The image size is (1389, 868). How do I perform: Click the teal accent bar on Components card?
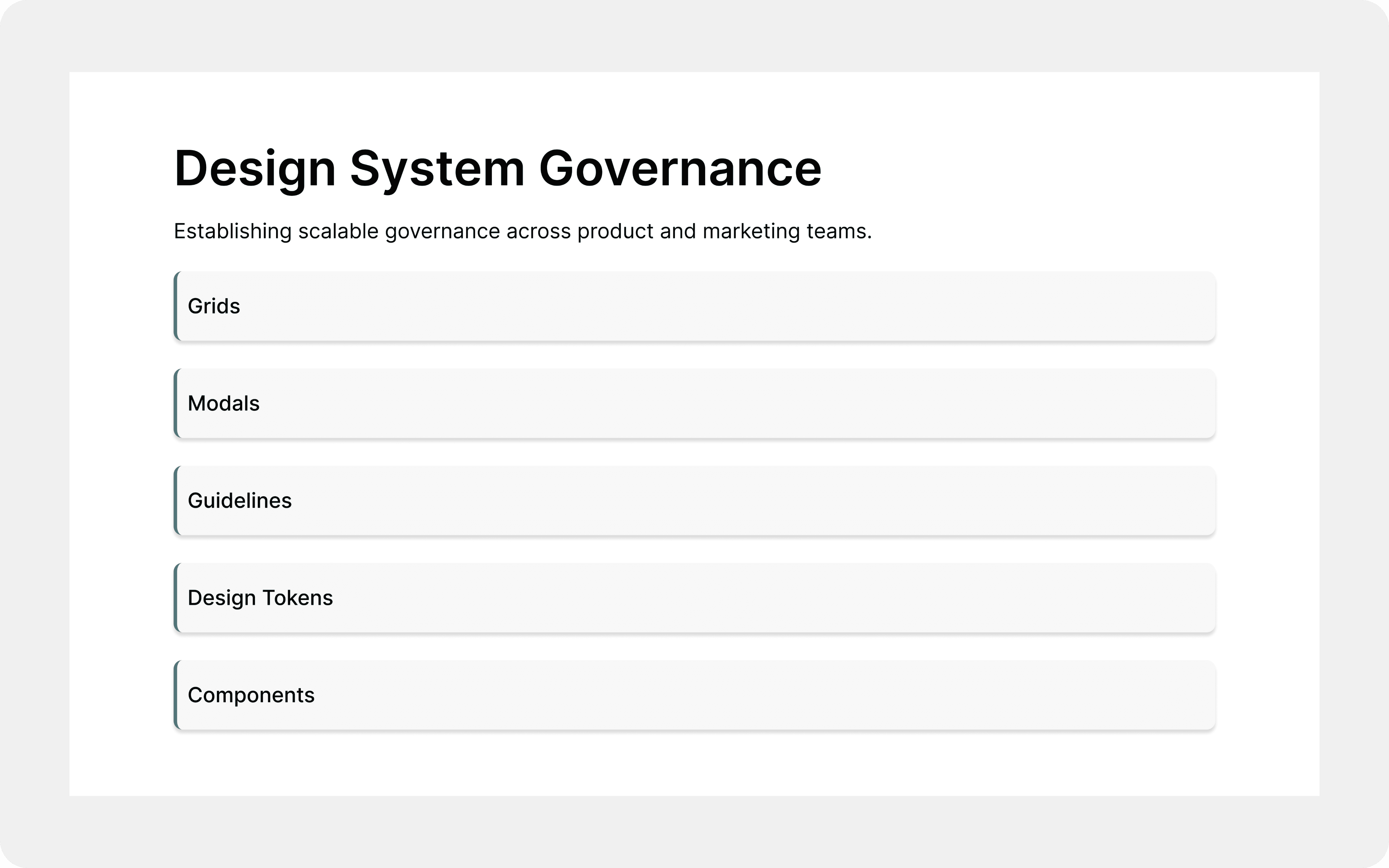[x=176, y=695]
